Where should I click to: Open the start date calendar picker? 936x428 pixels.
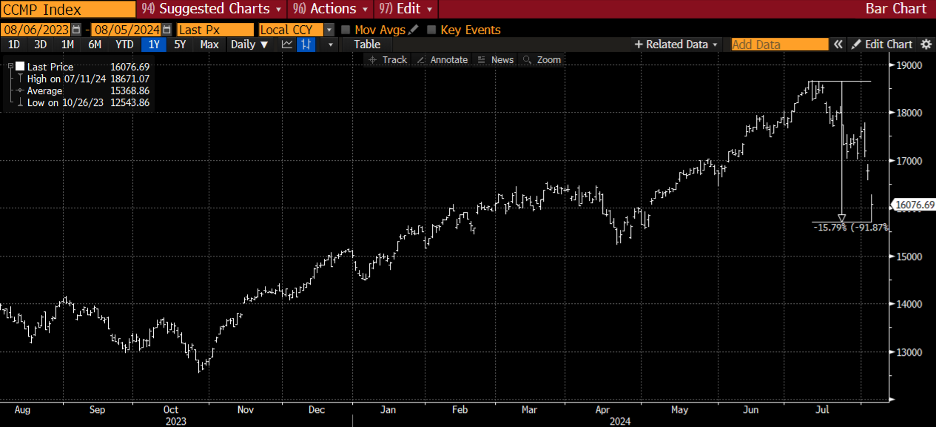coord(76,30)
